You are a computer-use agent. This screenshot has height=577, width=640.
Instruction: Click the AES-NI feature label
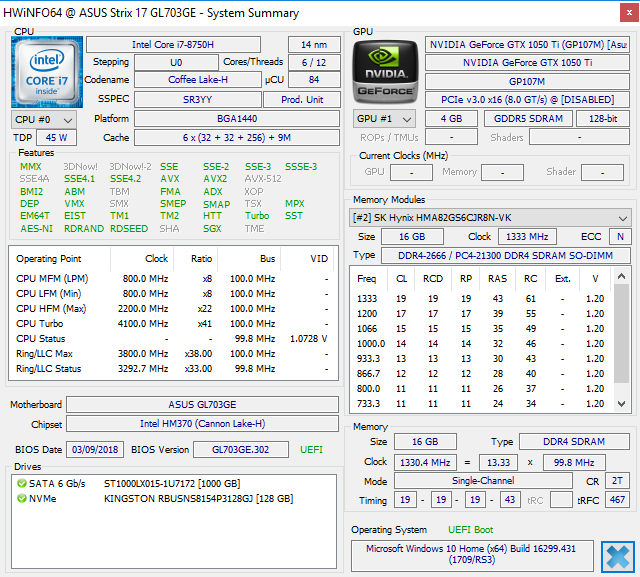pyautogui.click(x=36, y=229)
